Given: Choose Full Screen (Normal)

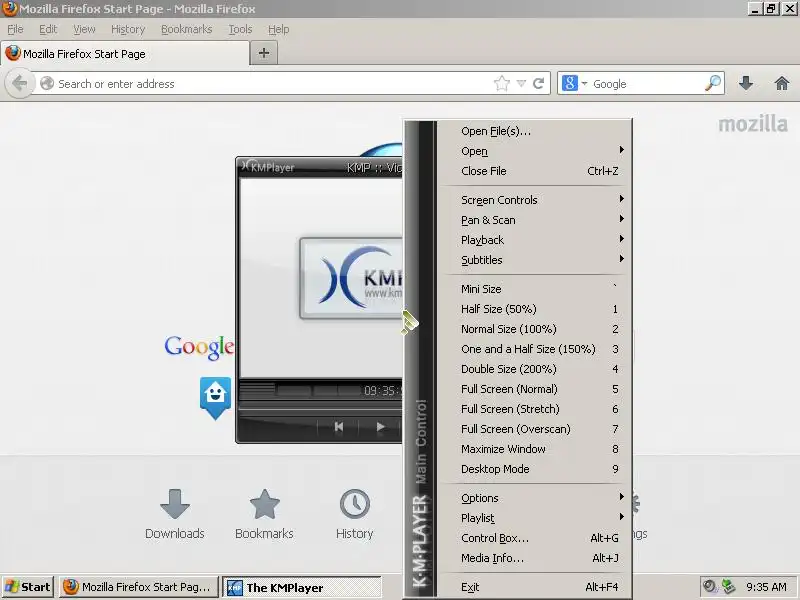Looking at the screenshot, I should pos(536,389).
